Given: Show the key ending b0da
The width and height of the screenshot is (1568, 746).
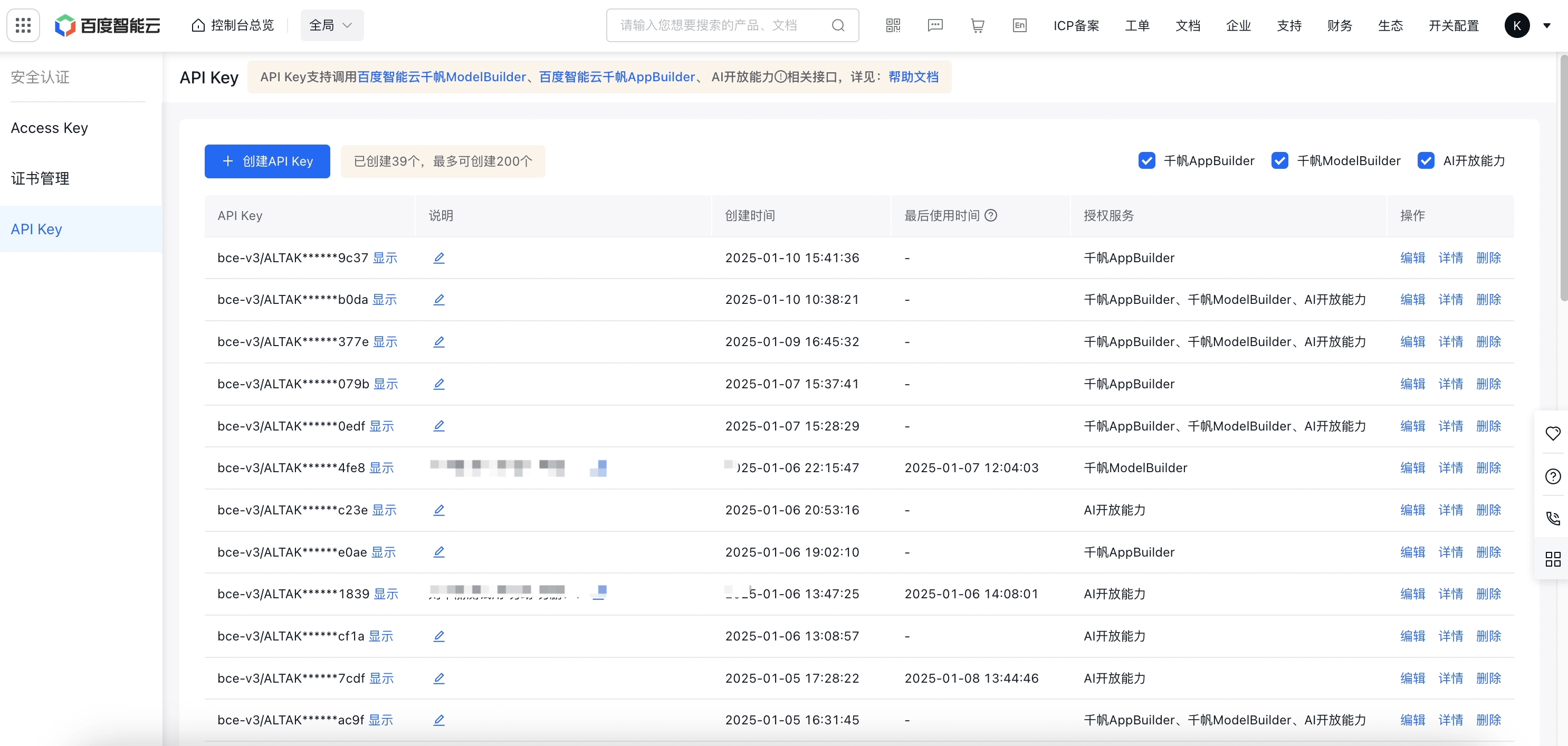Looking at the screenshot, I should click(385, 300).
